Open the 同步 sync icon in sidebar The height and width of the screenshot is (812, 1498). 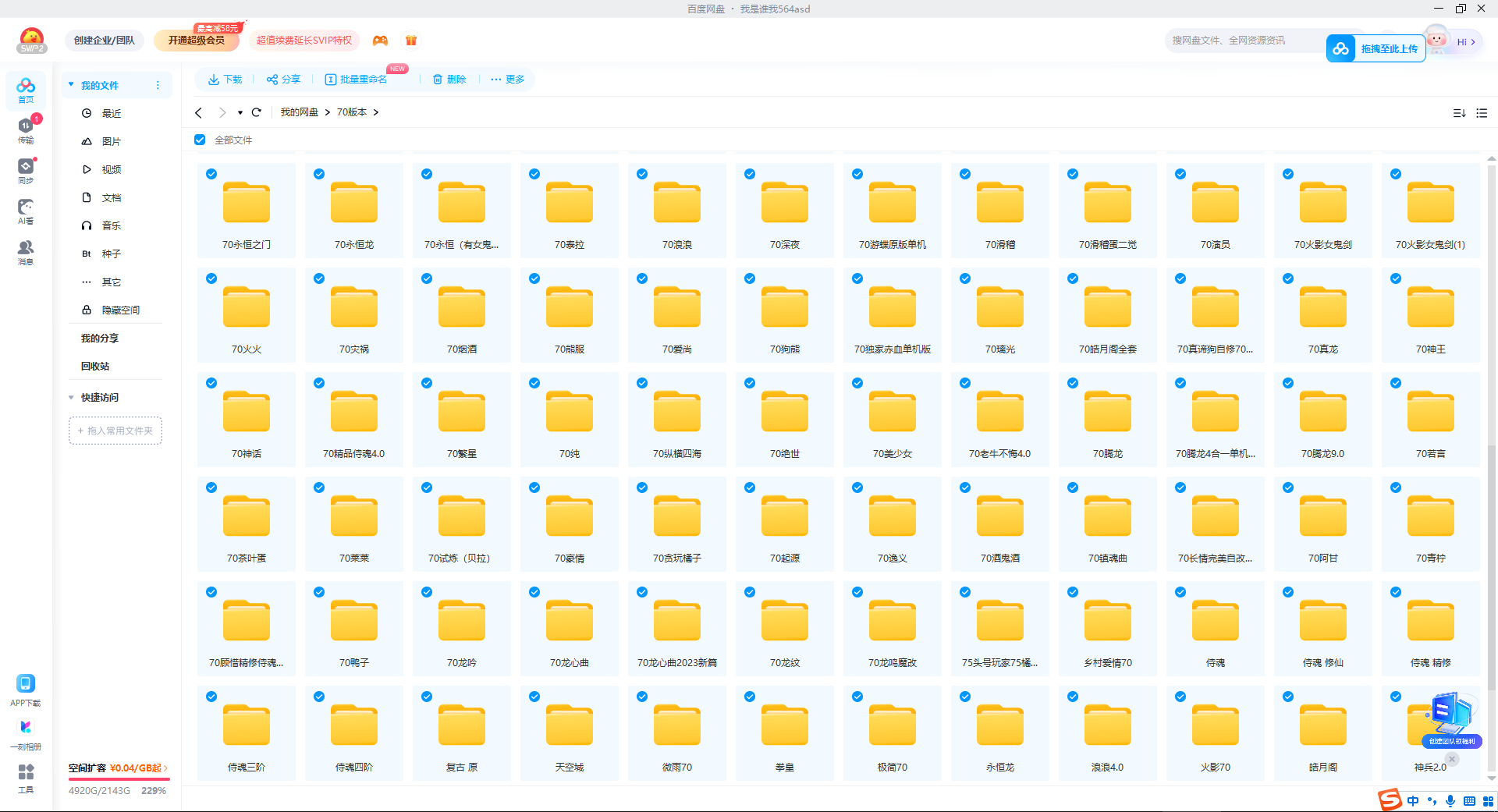coord(26,169)
